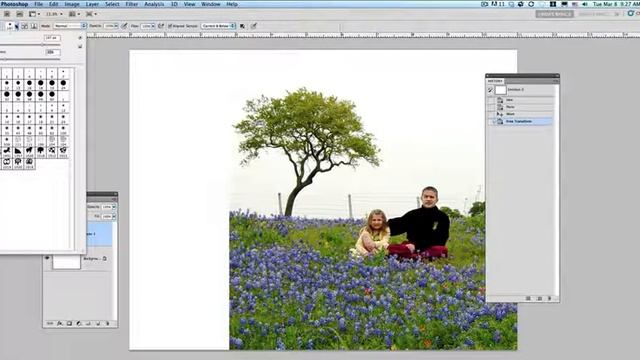Open the File menu
The height and width of the screenshot is (360, 640).
pyautogui.click(x=38, y=4)
